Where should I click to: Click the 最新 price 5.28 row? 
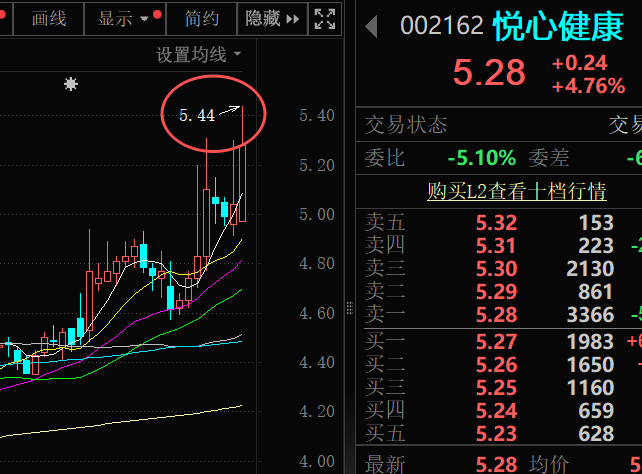pos(496,464)
